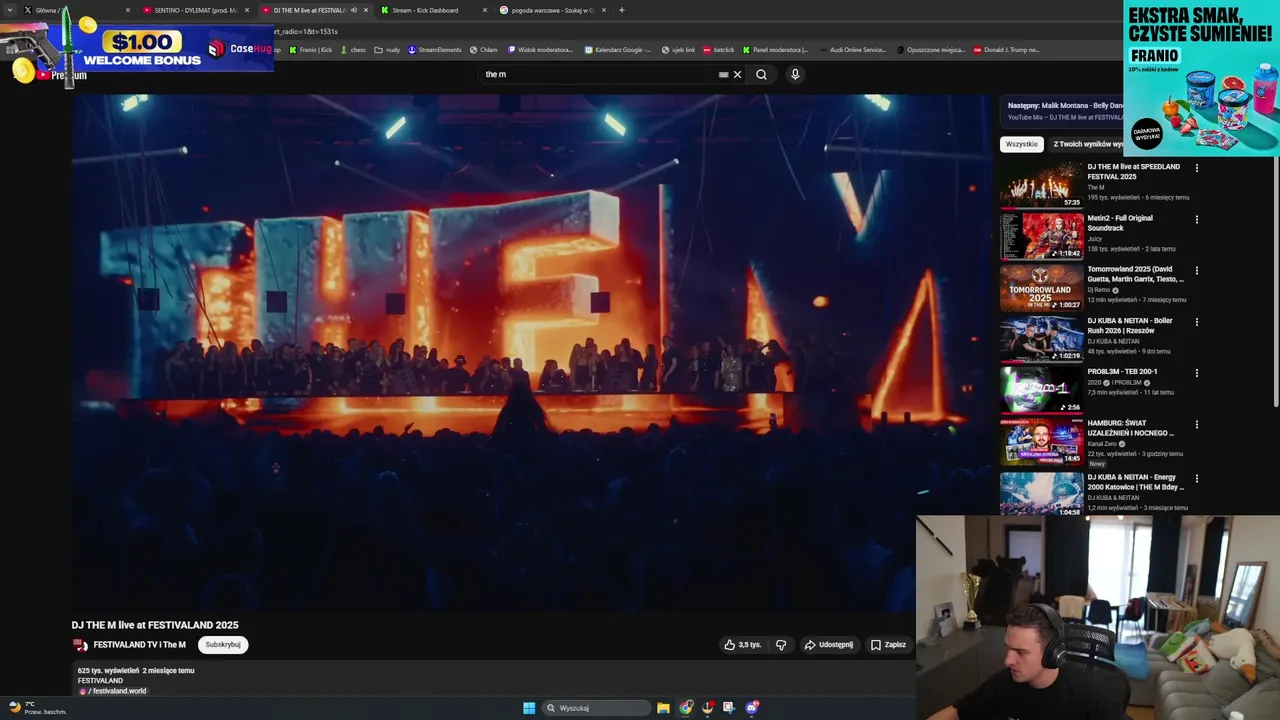Click the Franio Ekstra Smak advertisement overlay

point(1201,78)
